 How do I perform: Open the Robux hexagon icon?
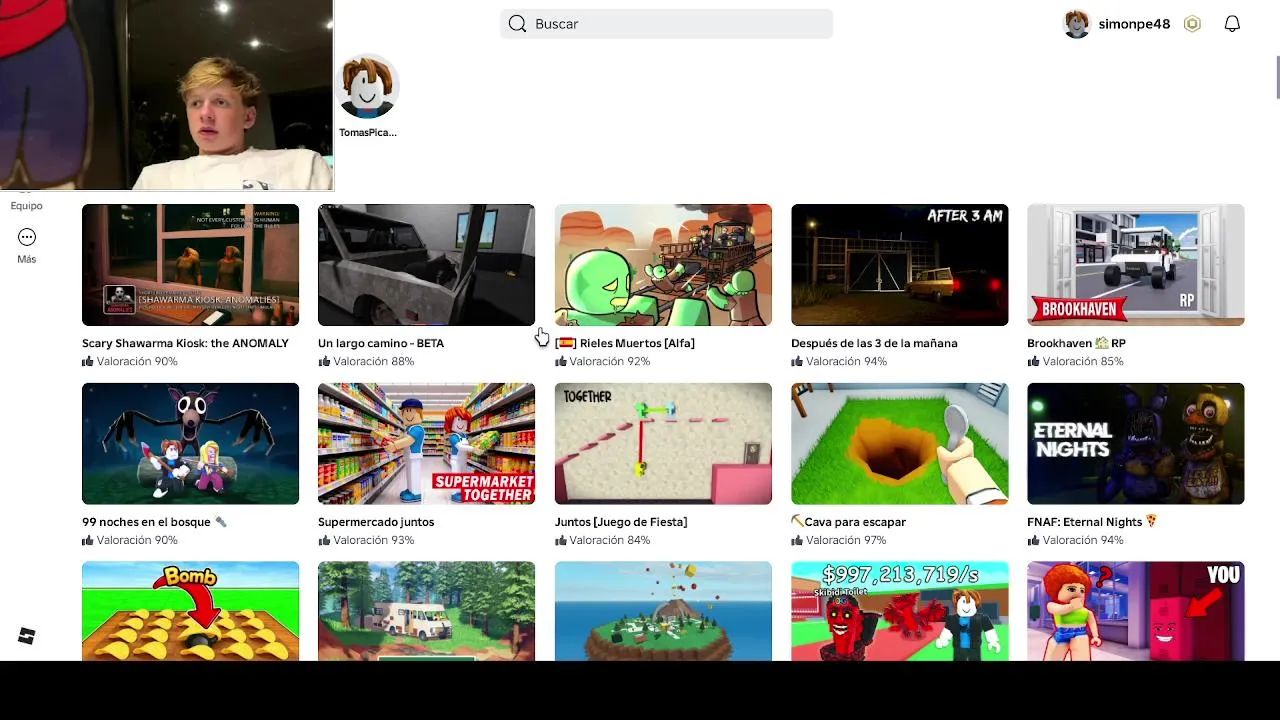coord(1192,24)
